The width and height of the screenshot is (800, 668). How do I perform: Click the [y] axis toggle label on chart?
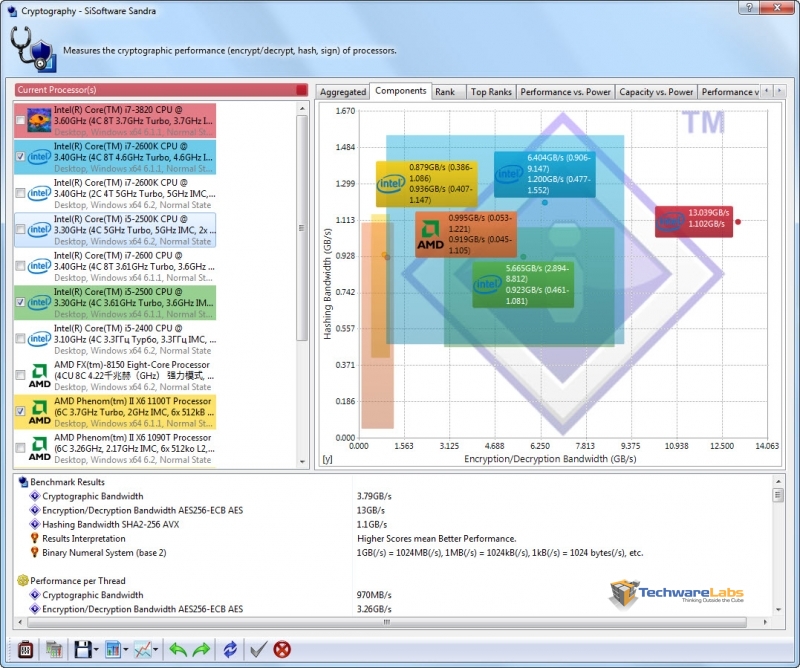pos(328,459)
